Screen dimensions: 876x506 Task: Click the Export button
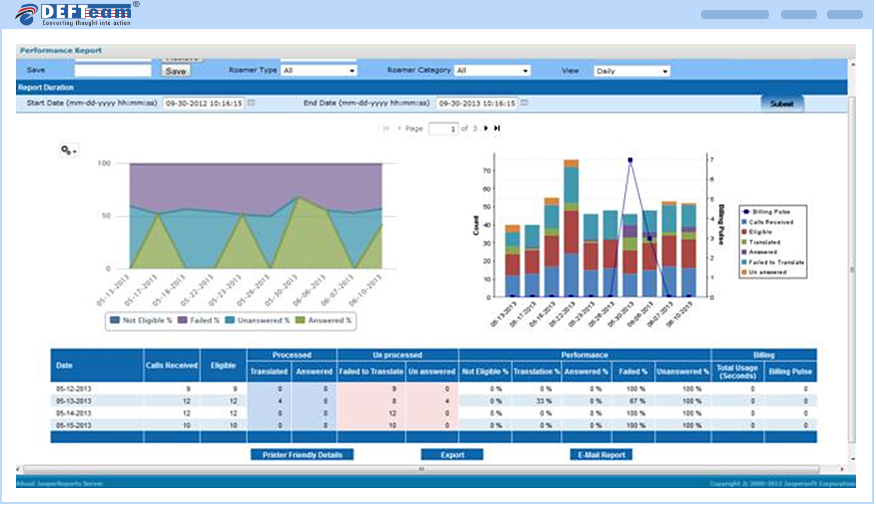point(452,454)
